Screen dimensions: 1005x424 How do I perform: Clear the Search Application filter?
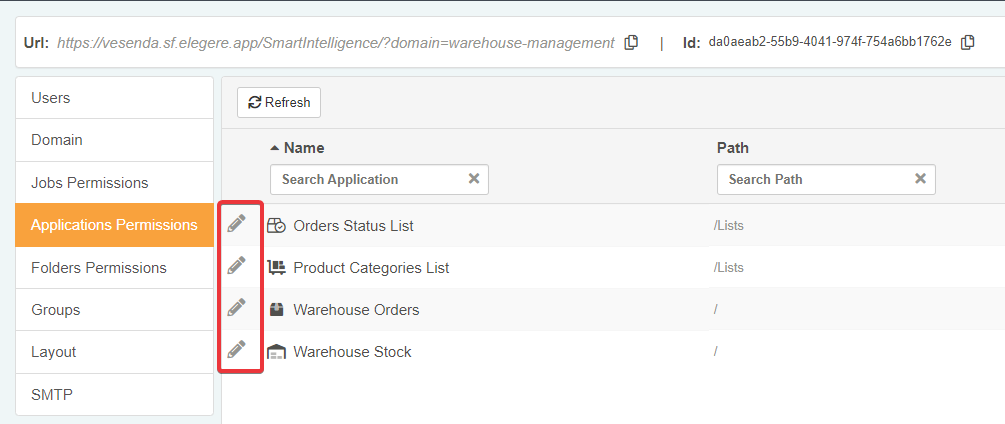[x=474, y=179]
